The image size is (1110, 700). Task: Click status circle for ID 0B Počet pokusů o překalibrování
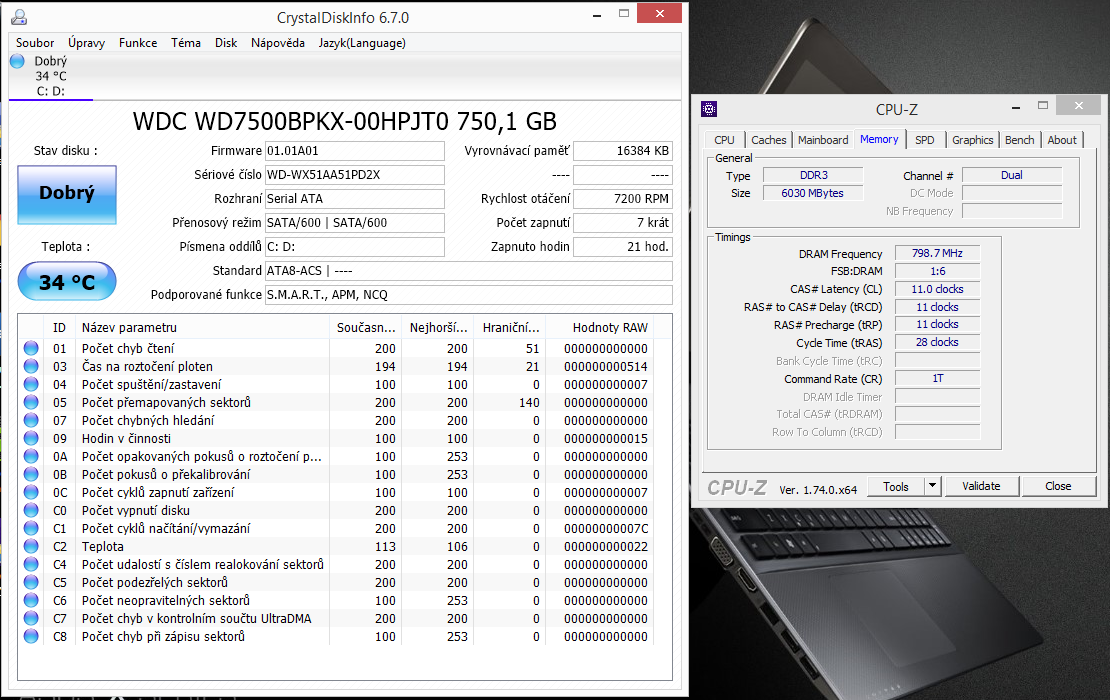tap(31, 474)
